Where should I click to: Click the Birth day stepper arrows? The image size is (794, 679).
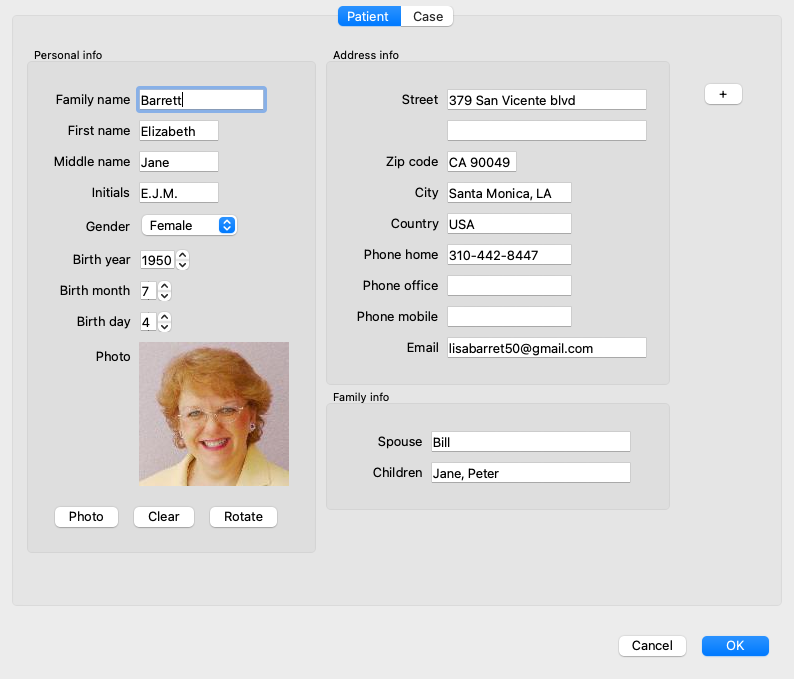pos(165,322)
